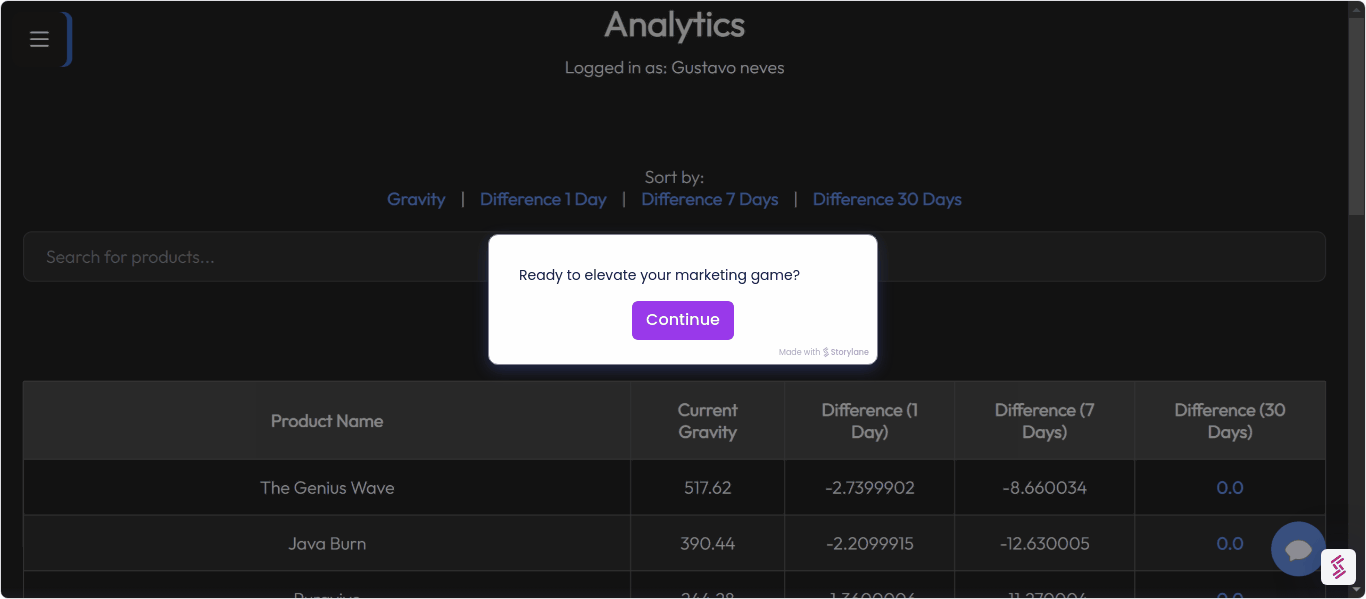Screen dimensions: 1366x599
Task: Click the Search for products field
Action: 674,257
